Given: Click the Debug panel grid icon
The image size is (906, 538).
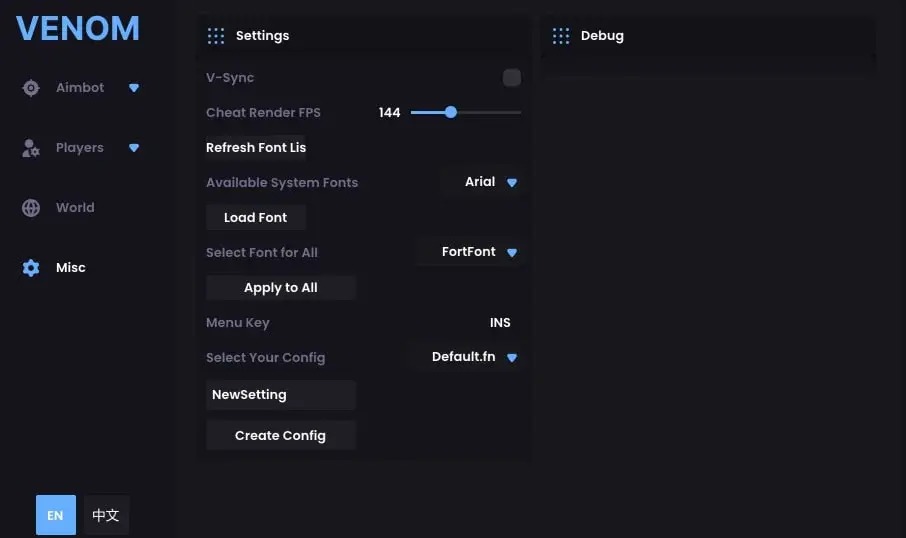Looking at the screenshot, I should point(561,36).
